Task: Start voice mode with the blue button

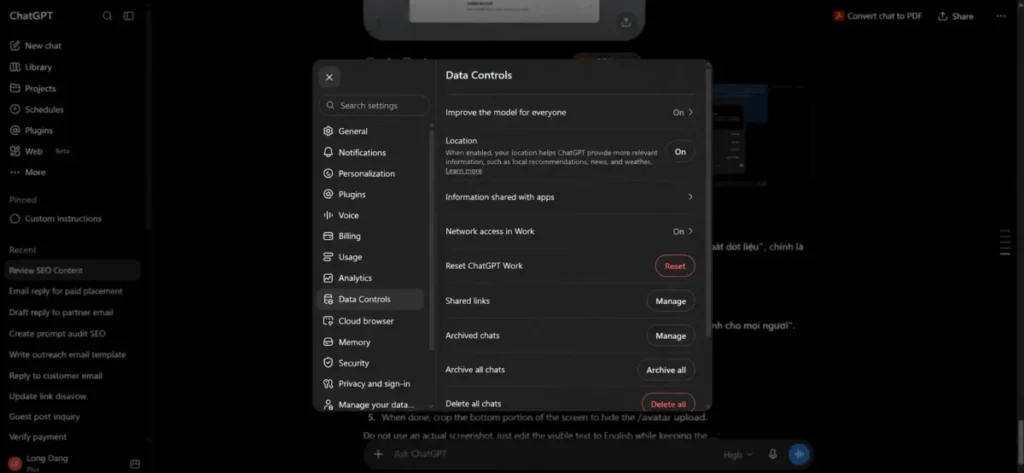Action: [x=799, y=454]
